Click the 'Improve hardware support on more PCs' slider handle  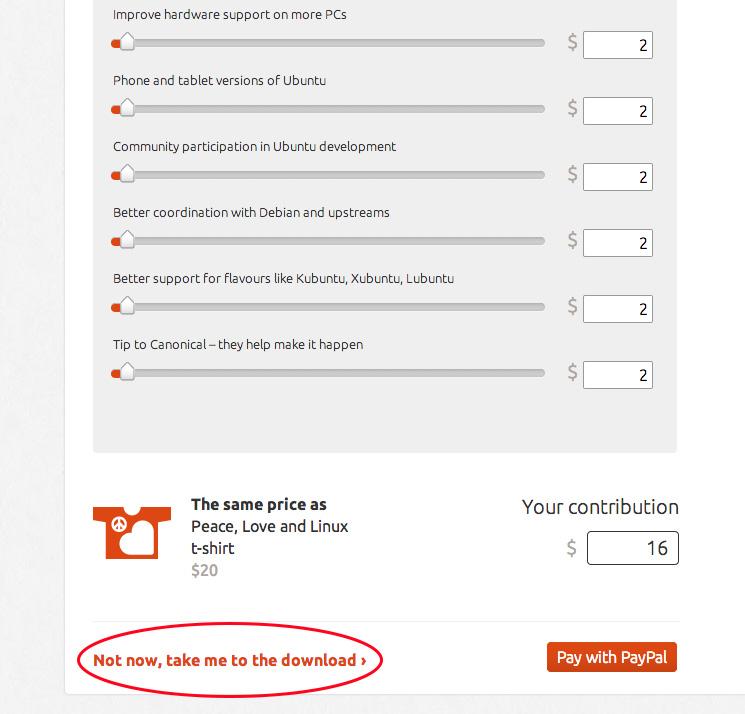(127, 43)
